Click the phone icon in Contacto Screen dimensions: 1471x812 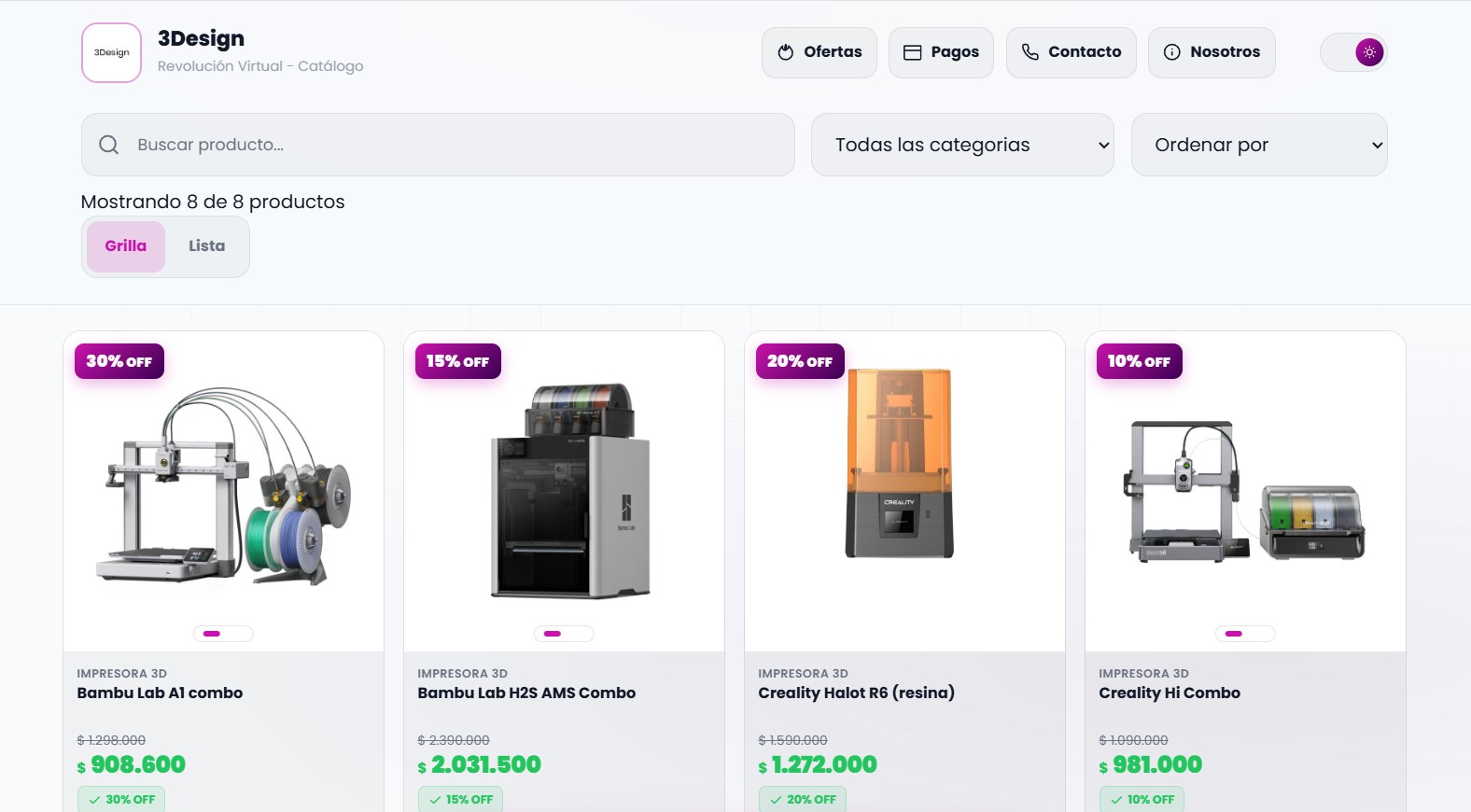[1030, 52]
